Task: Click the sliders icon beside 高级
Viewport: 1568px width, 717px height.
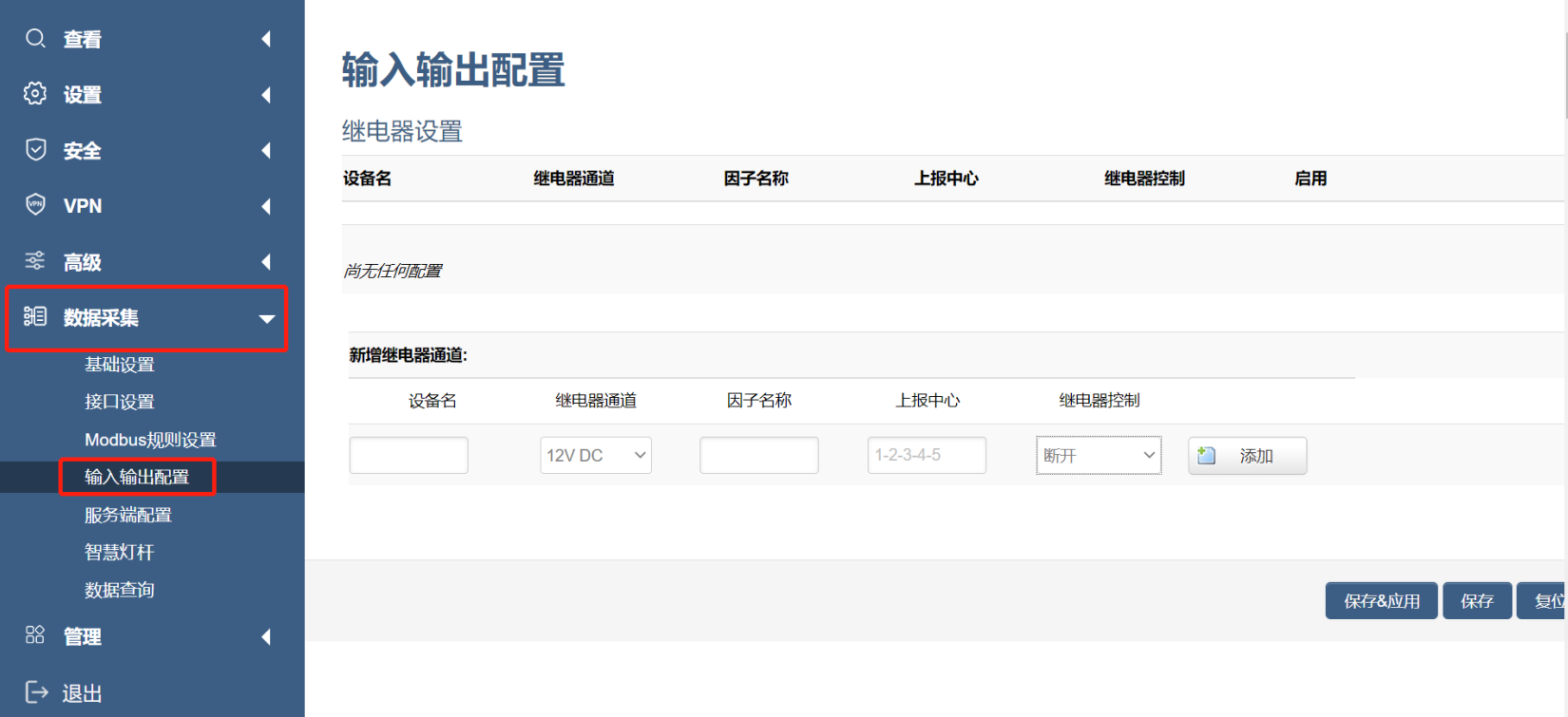Action: pos(35,260)
